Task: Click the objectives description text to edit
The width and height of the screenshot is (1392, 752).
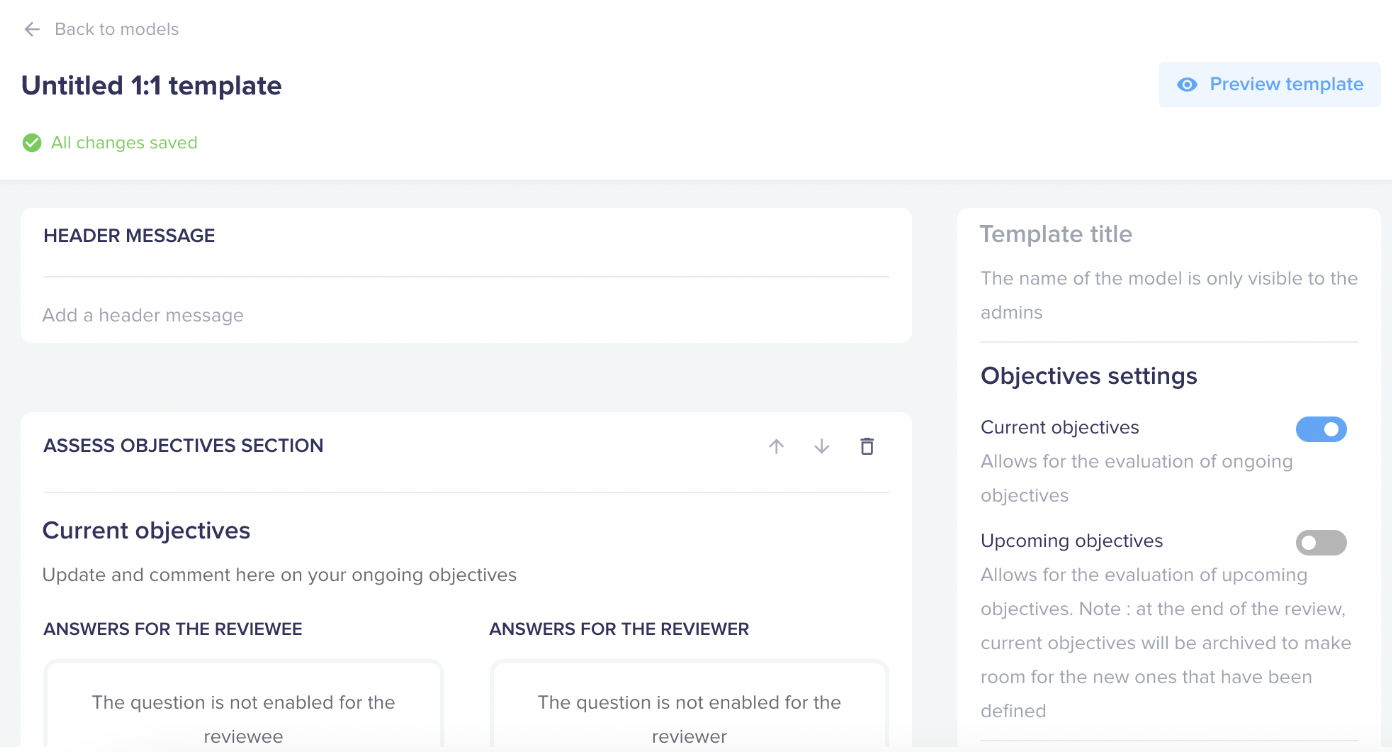Action: 279,575
